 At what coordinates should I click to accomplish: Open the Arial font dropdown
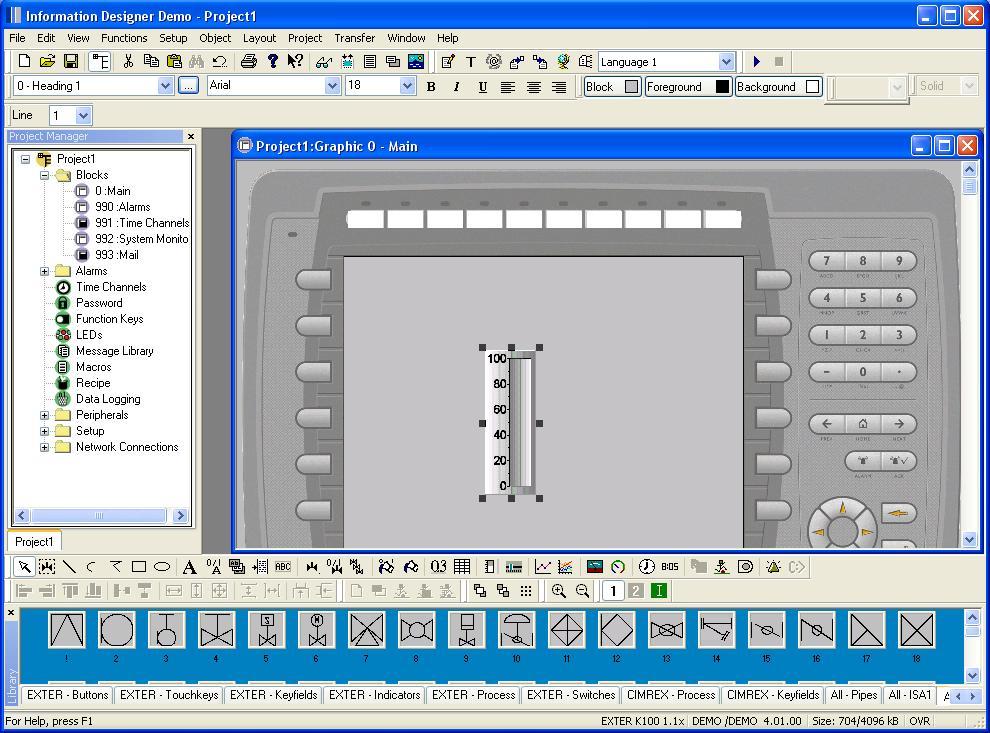click(332, 86)
